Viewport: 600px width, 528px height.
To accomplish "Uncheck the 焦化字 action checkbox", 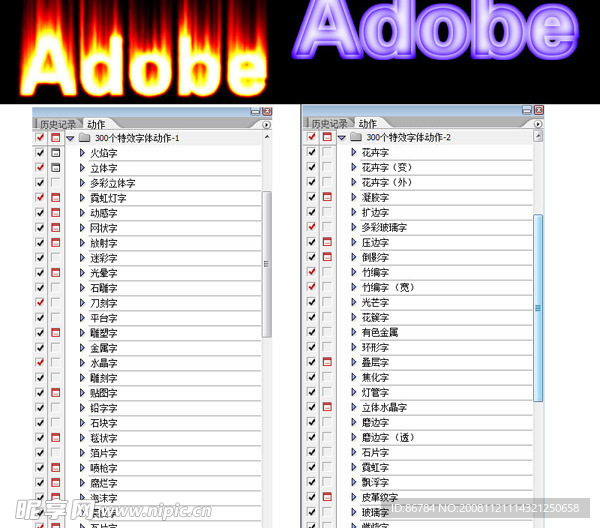I will (311, 377).
